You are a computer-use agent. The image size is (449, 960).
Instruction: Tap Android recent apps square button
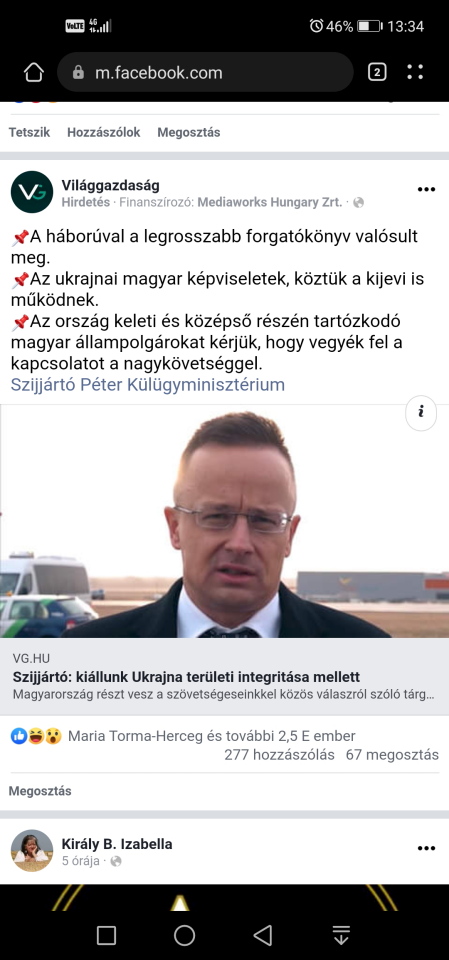(107, 935)
